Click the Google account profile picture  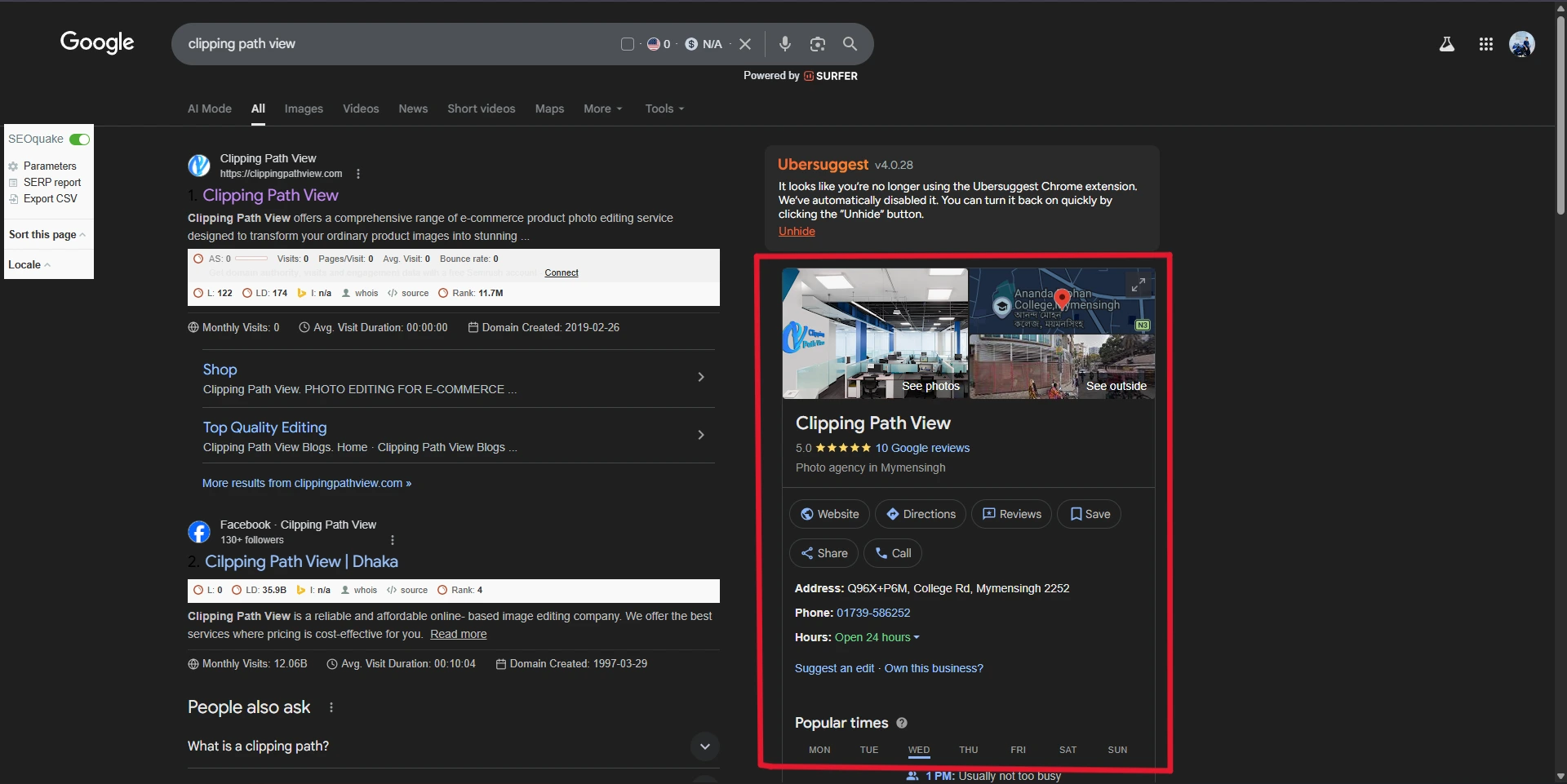(1521, 44)
